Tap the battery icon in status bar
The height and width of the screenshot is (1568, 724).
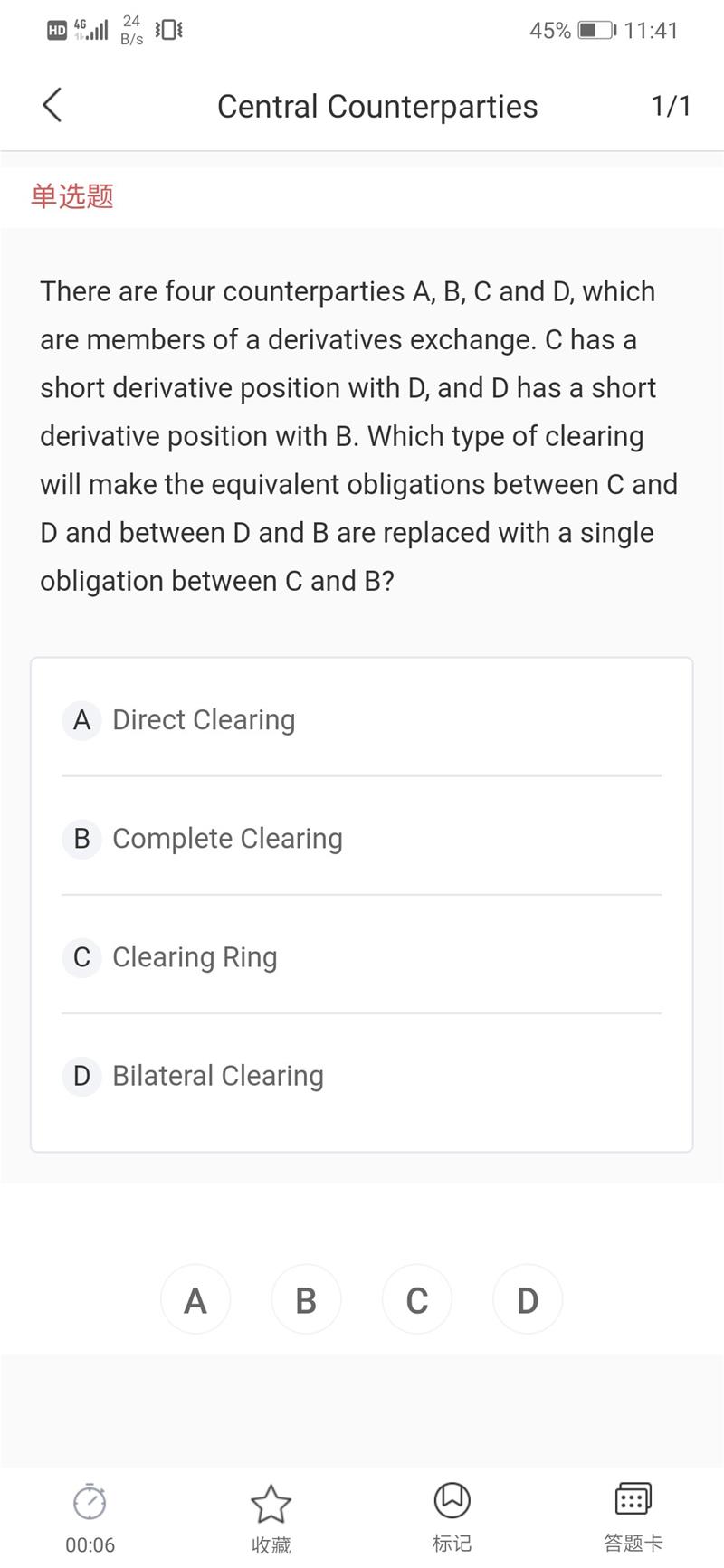pos(596,31)
